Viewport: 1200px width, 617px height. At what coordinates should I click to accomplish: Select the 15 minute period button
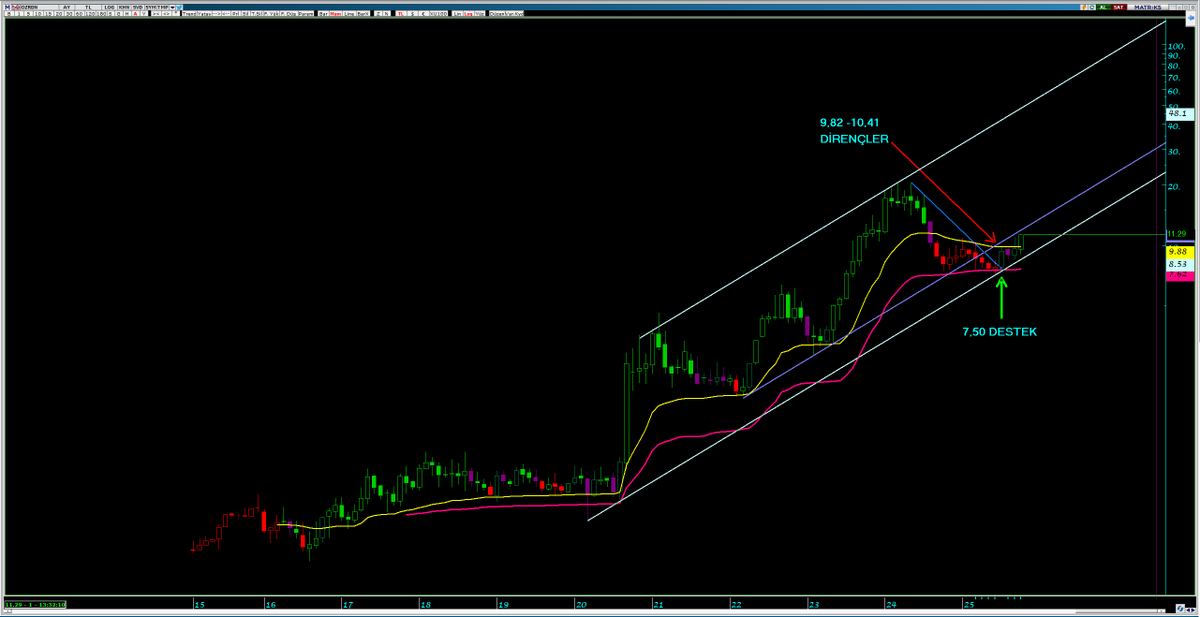(x=48, y=13)
